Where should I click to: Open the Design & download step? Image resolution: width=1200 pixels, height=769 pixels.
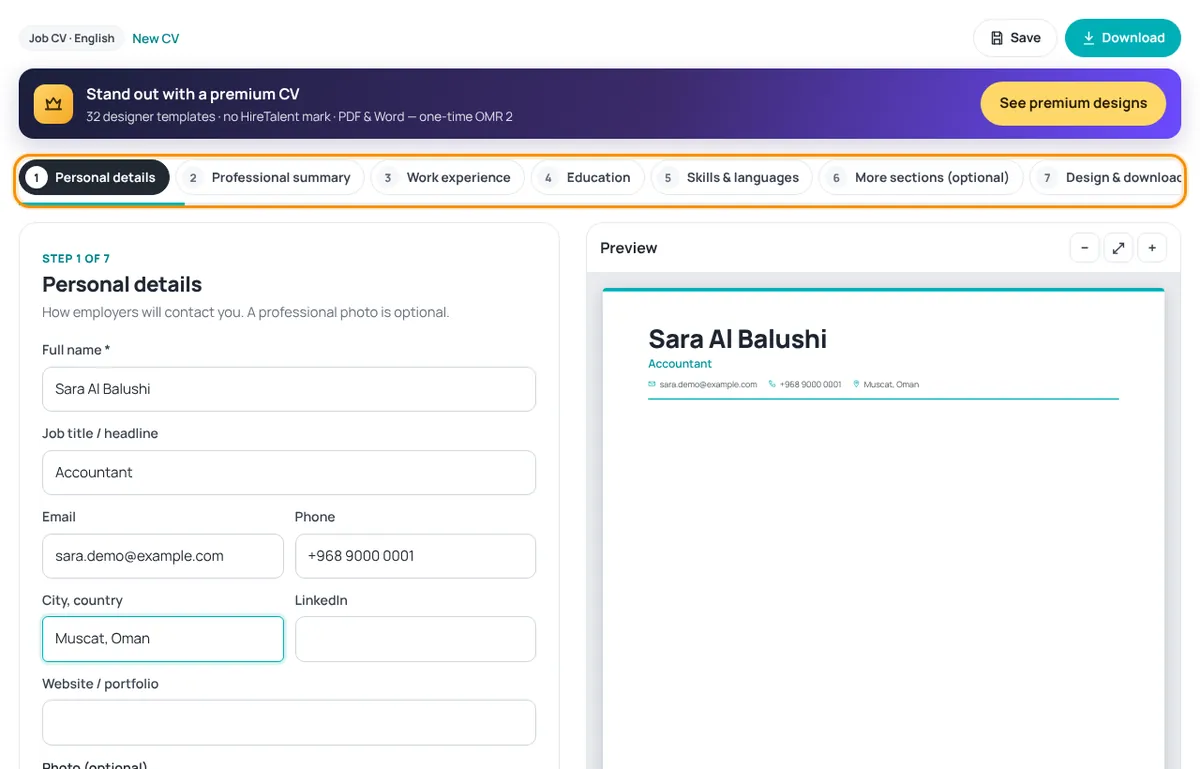(1107, 177)
